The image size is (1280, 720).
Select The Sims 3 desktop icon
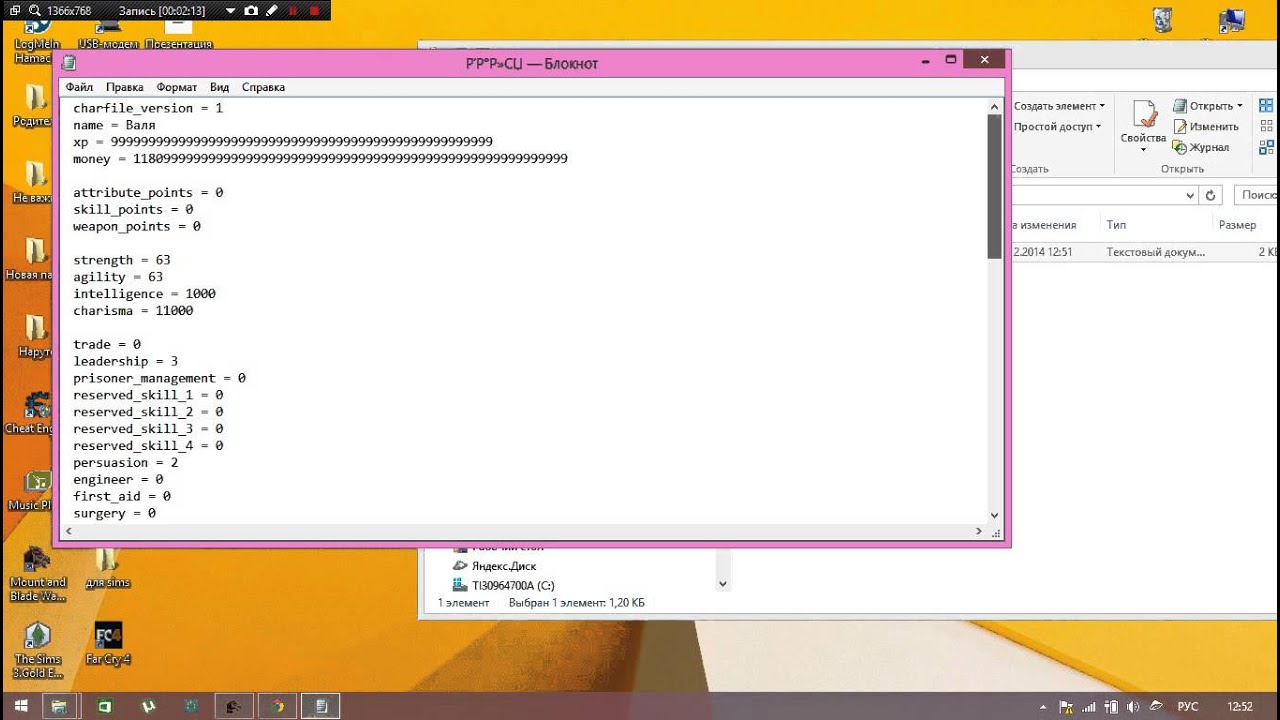(37, 651)
